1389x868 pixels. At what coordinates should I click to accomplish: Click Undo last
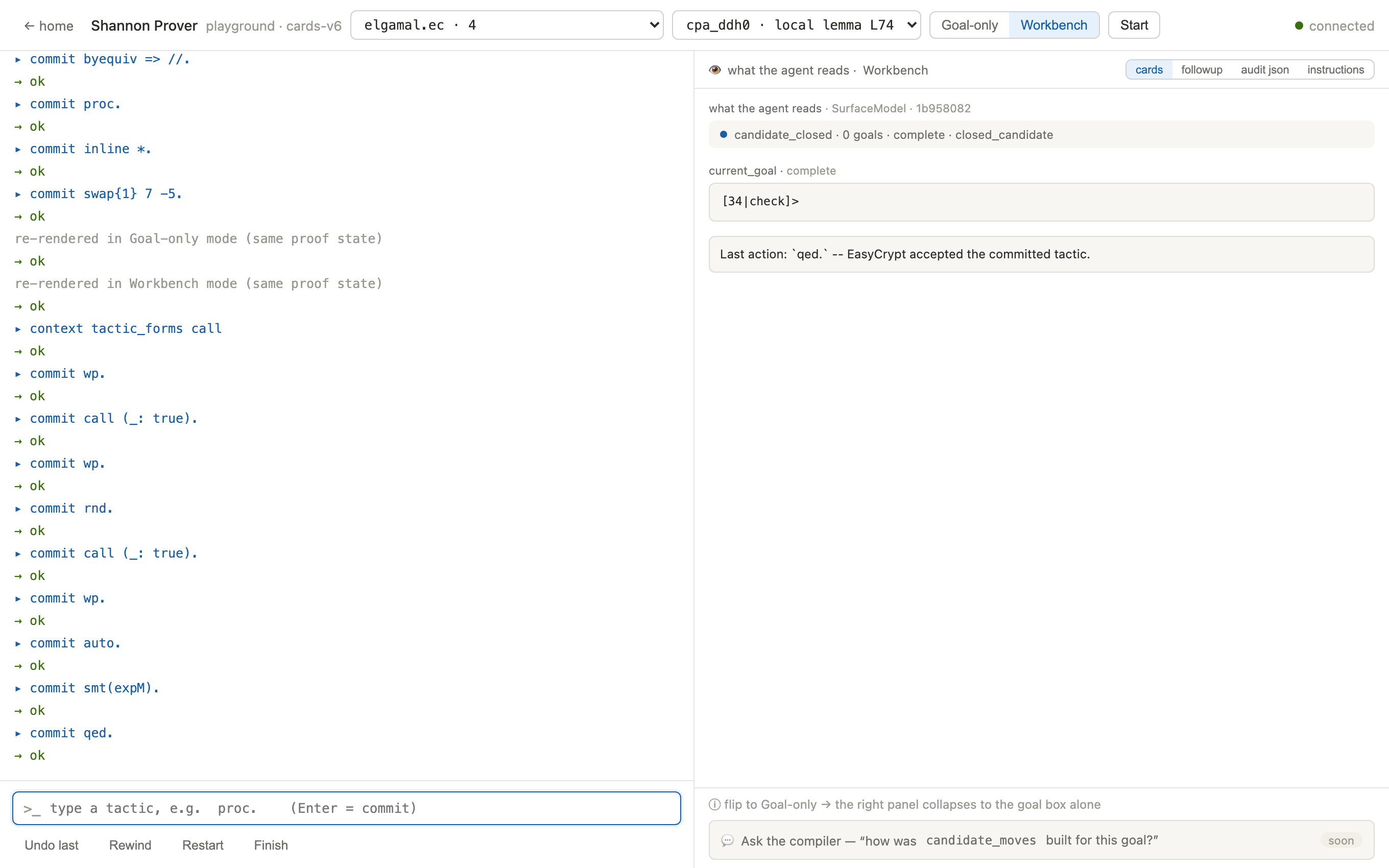tap(51, 845)
